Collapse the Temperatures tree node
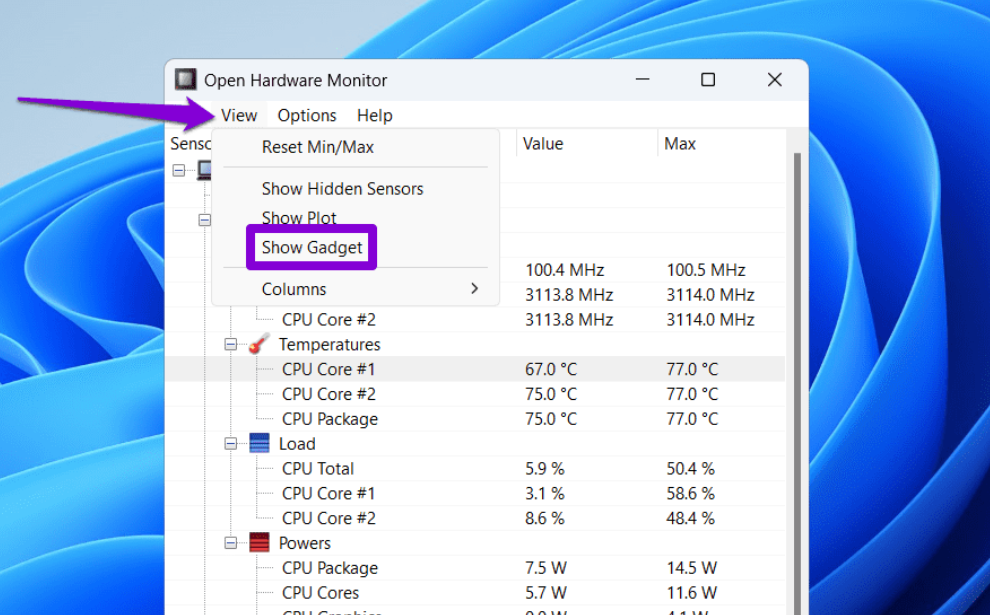This screenshot has height=615, width=990. [x=229, y=344]
